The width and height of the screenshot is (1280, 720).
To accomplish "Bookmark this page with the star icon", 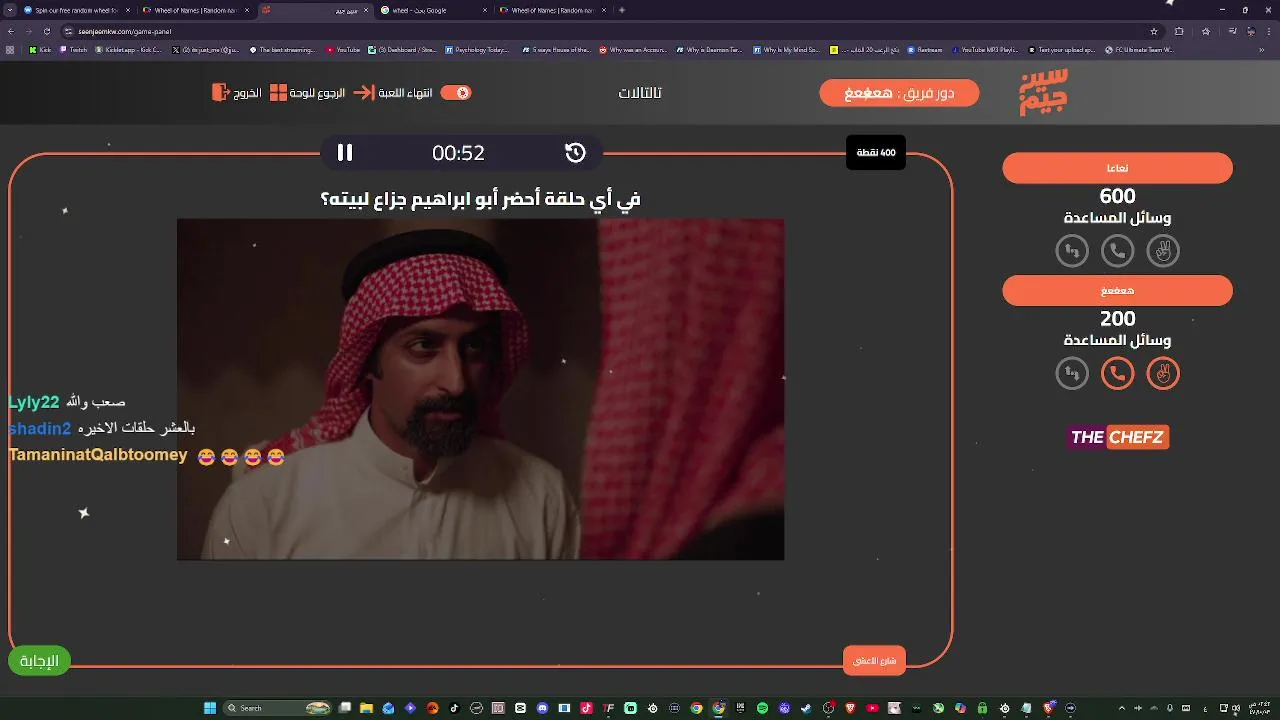I will [x=1154, y=31].
